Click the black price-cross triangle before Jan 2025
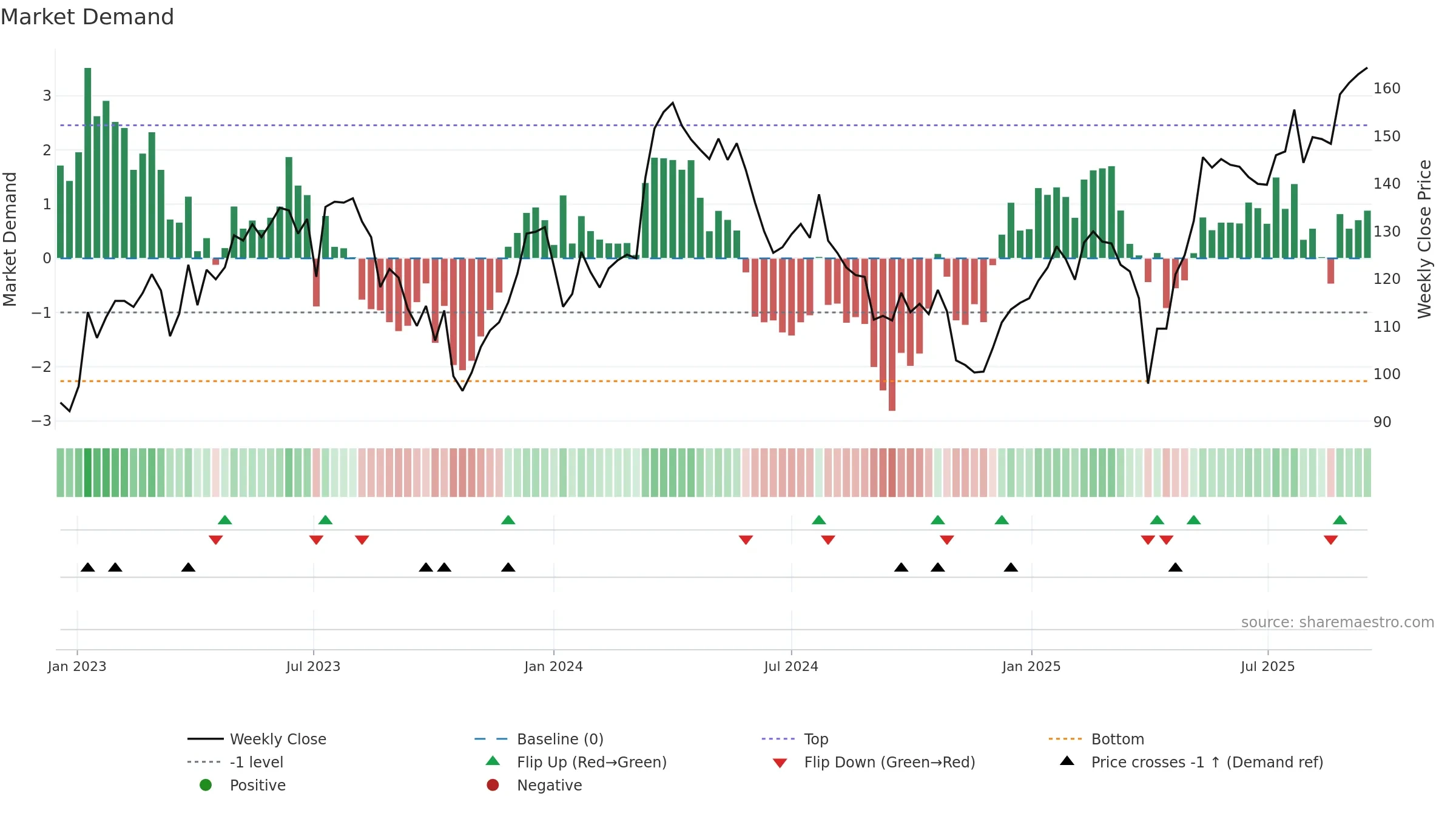Viewport: 1456px width, 819px height. 1011,567
